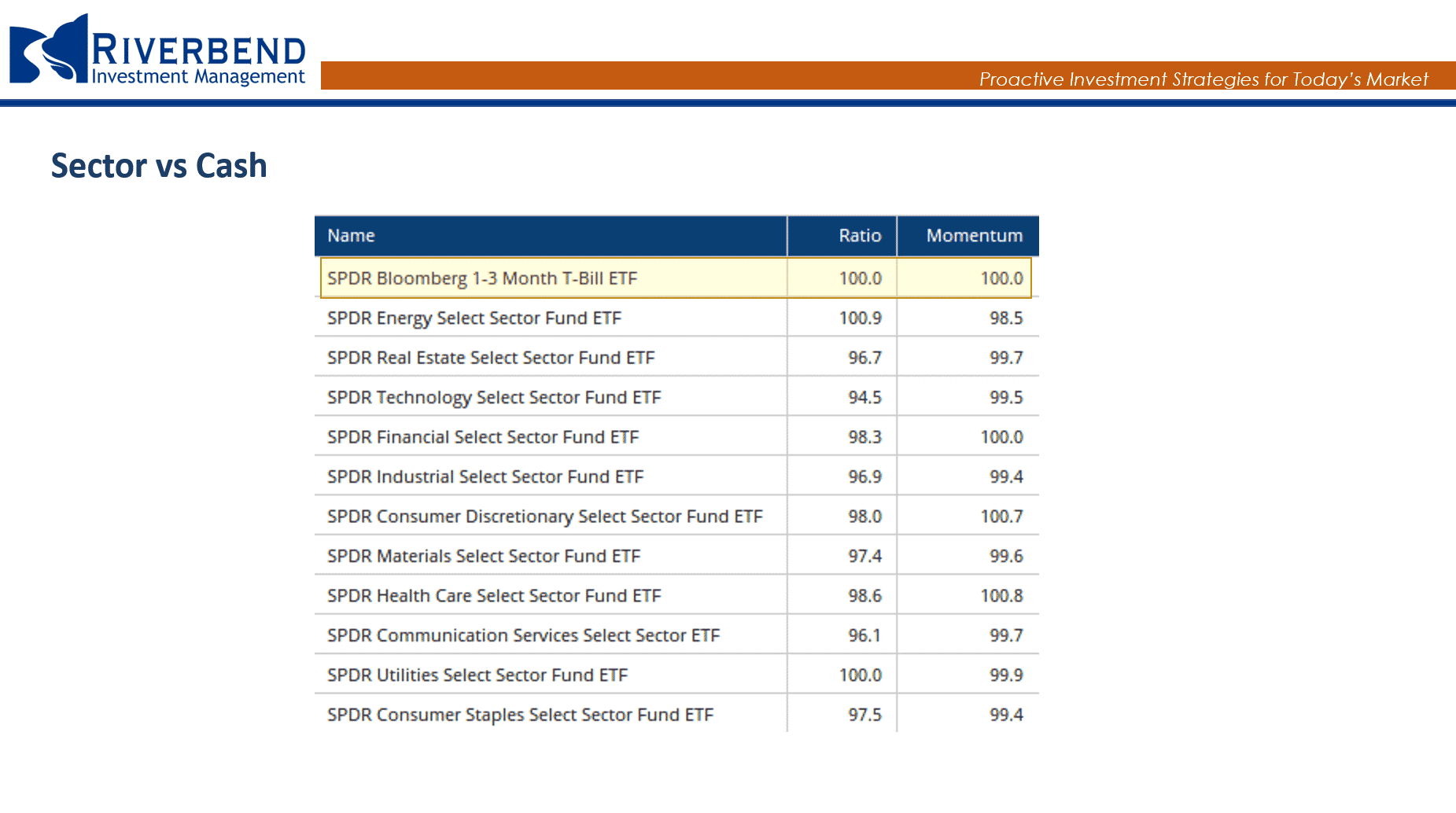Image resolution: width=1456 pixels, height=813 pixels.
Task: Click Health Care ratio value 98.6
Action: pyautogui.click(x=864, y=596)
